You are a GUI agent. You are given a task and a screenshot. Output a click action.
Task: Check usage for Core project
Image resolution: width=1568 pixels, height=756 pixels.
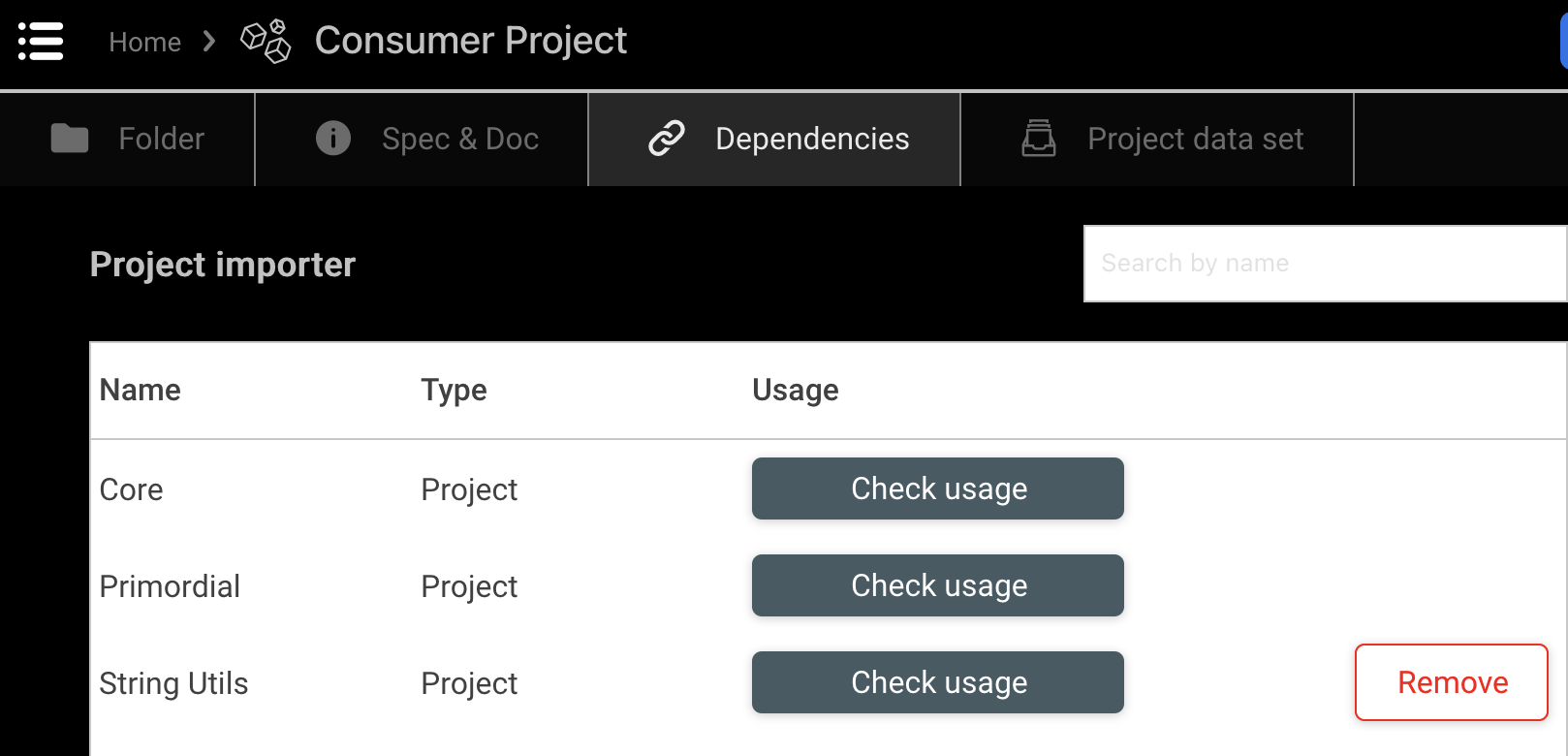pos(938,488)
